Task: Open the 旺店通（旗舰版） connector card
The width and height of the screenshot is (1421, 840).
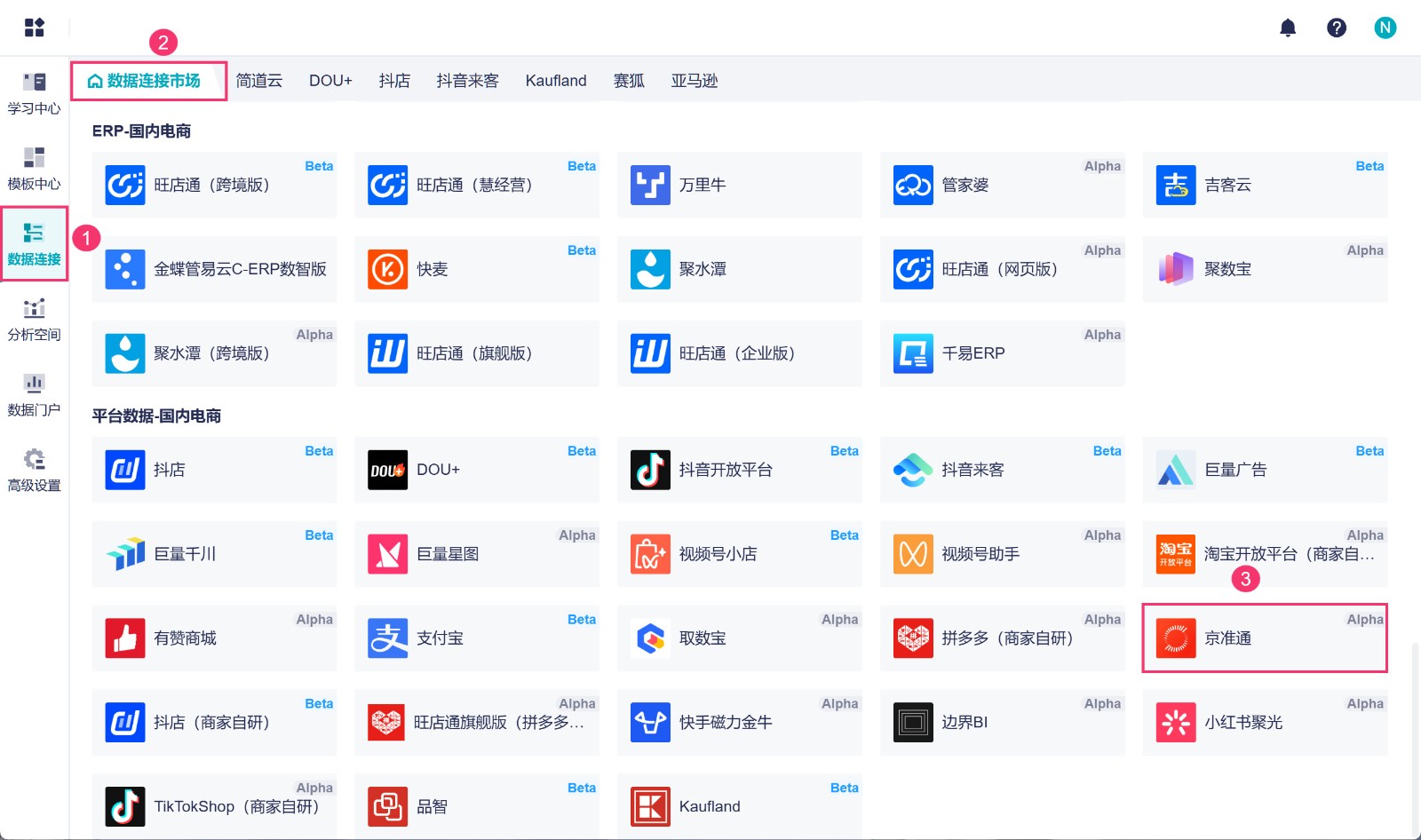Action: pyautogui.click(x=477, y=353)
